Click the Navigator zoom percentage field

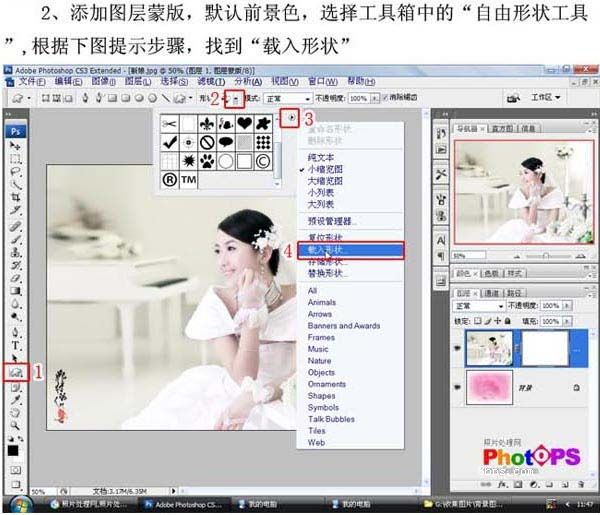[x=469, y=255]
